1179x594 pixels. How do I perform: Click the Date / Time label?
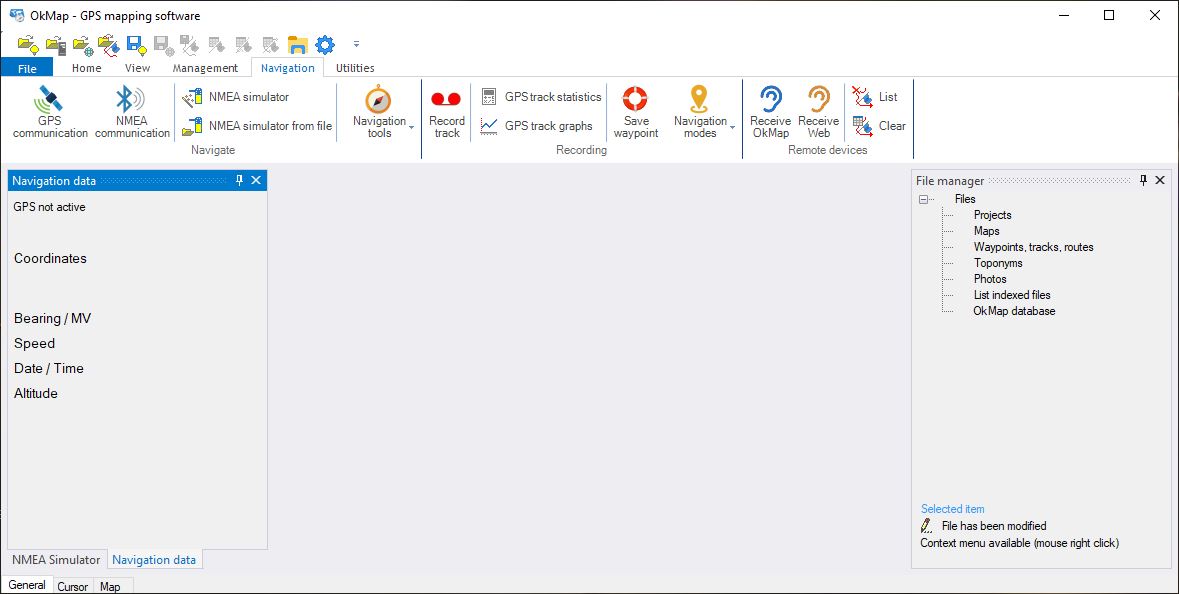click(x=49, y=368)
